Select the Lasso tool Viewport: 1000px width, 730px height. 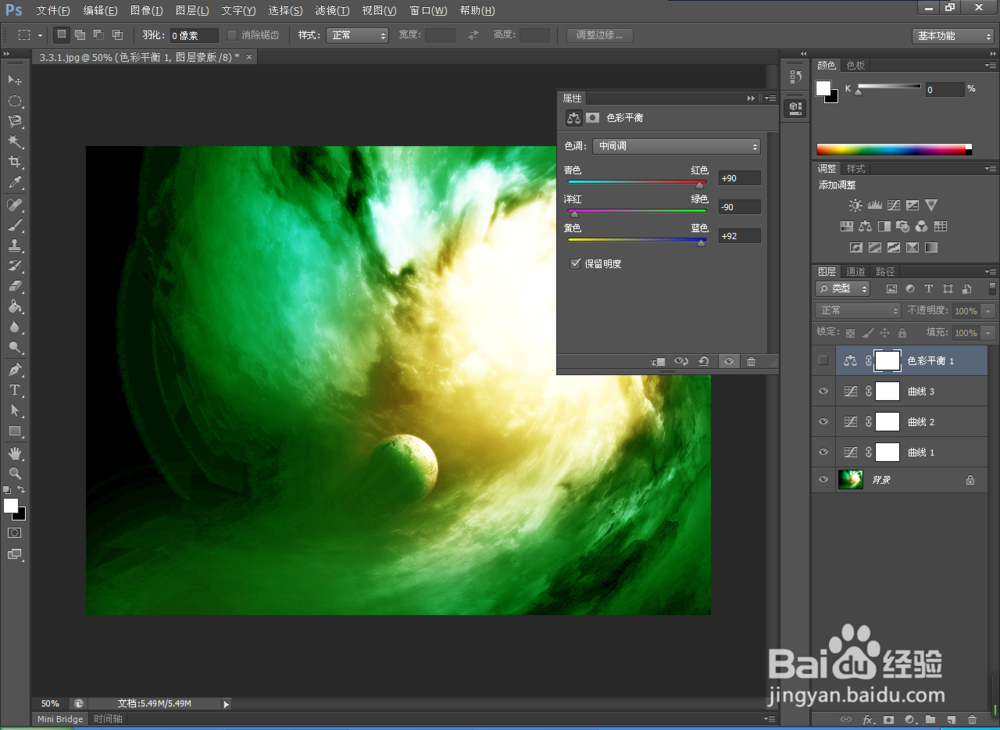[15, 121]
